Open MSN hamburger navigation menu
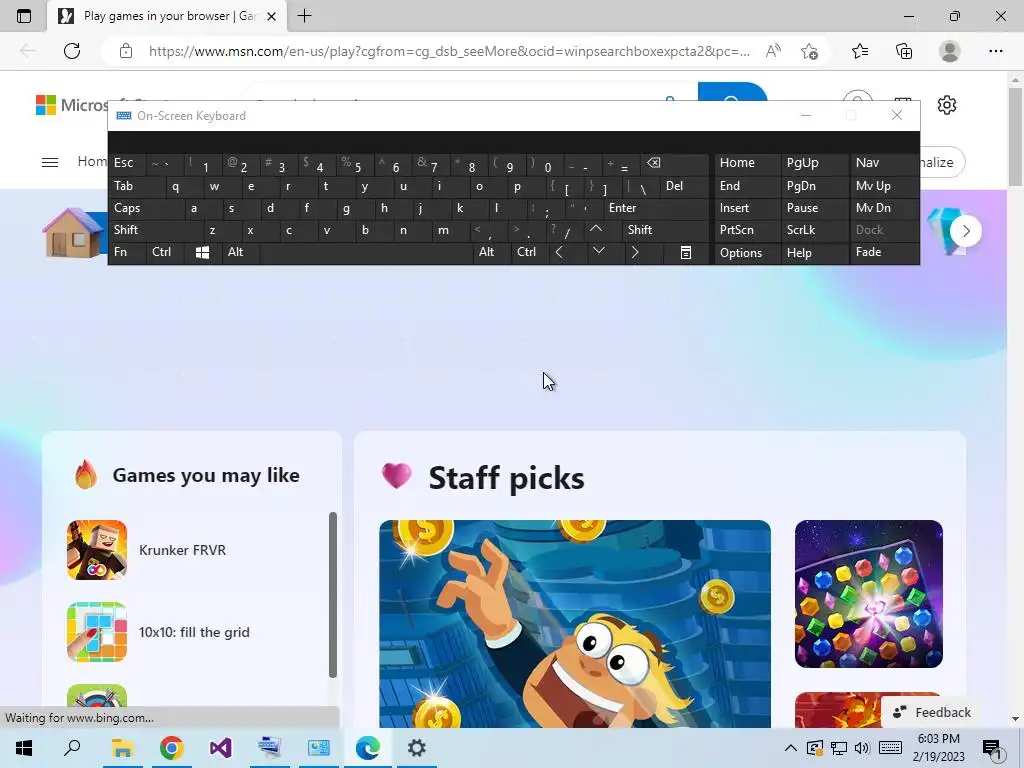1024x768 pixels. pos(50,162)
